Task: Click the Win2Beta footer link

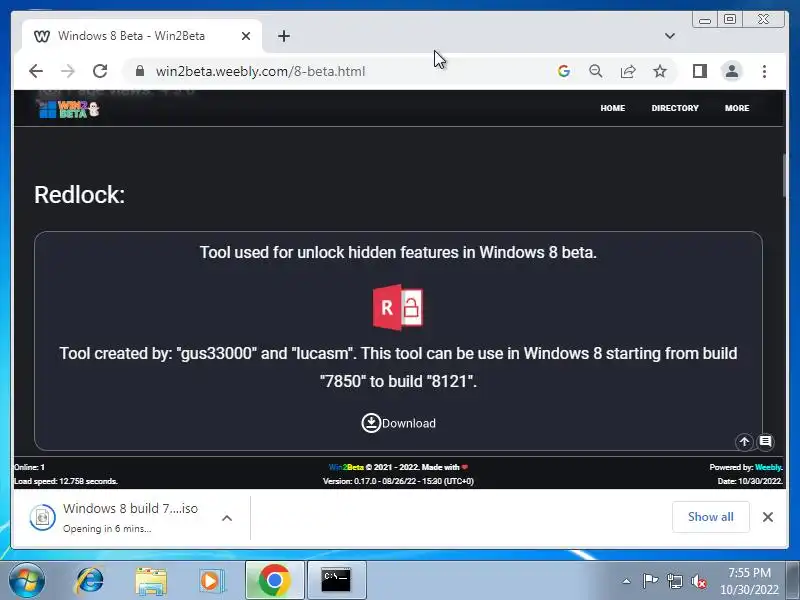Action: [x=346, y=467]
